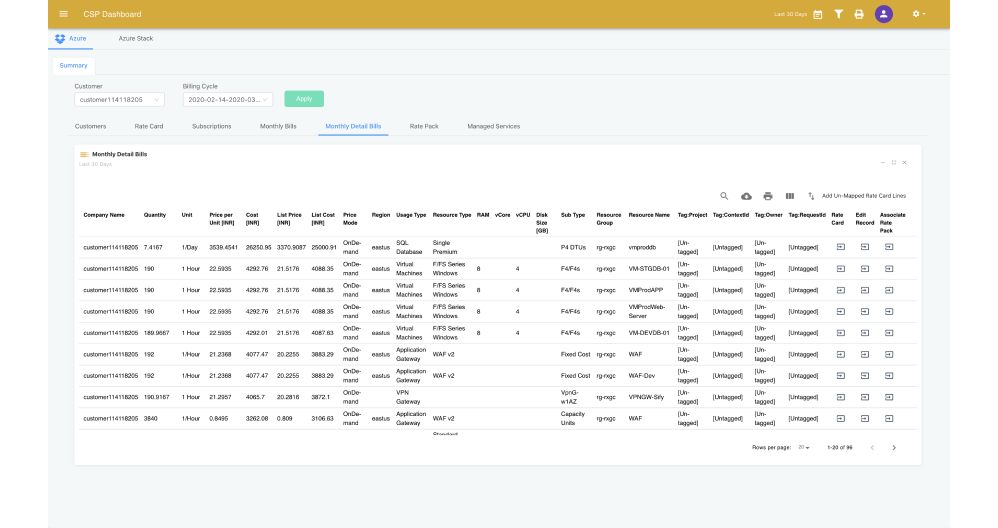The height and width of the screenshot is (528, 998).
Task: Click the green Apply button
Action: point(304,99)
